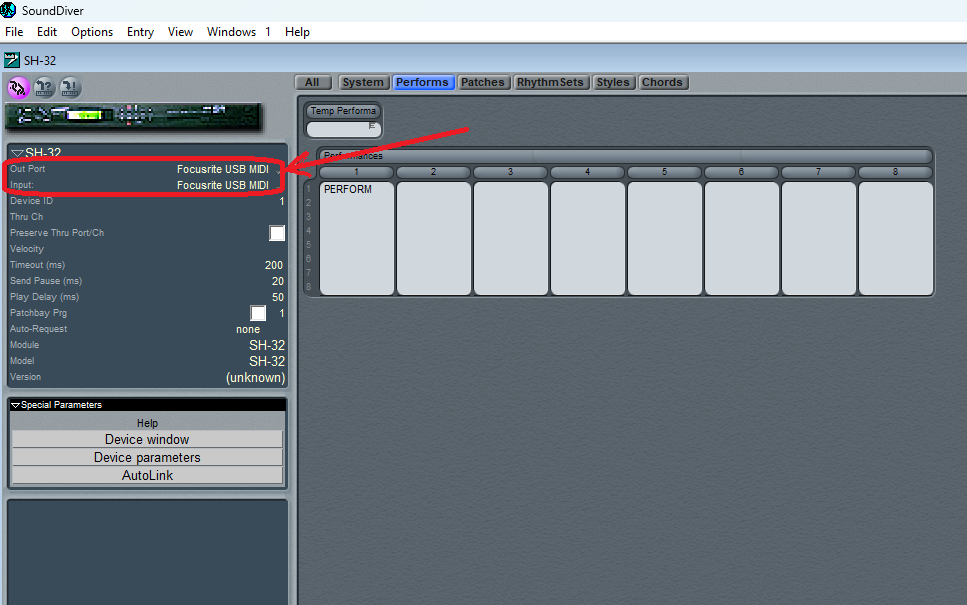Image resolution: width=967 pixels, height=605 pixels.
Task: Click the pink AutoLink chain icon
Action: pos(19,88)
